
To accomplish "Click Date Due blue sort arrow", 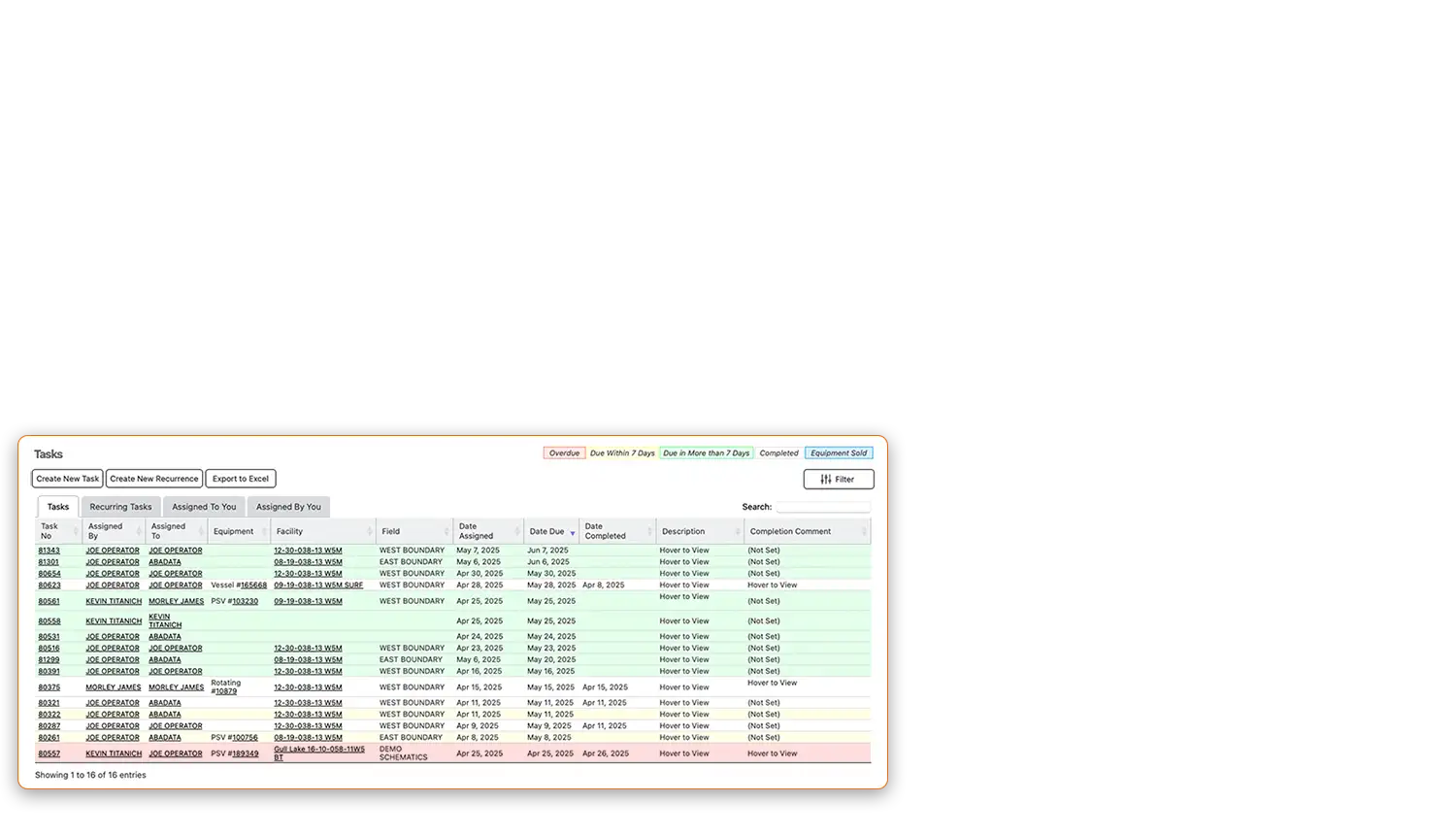I will coord(573,532).
